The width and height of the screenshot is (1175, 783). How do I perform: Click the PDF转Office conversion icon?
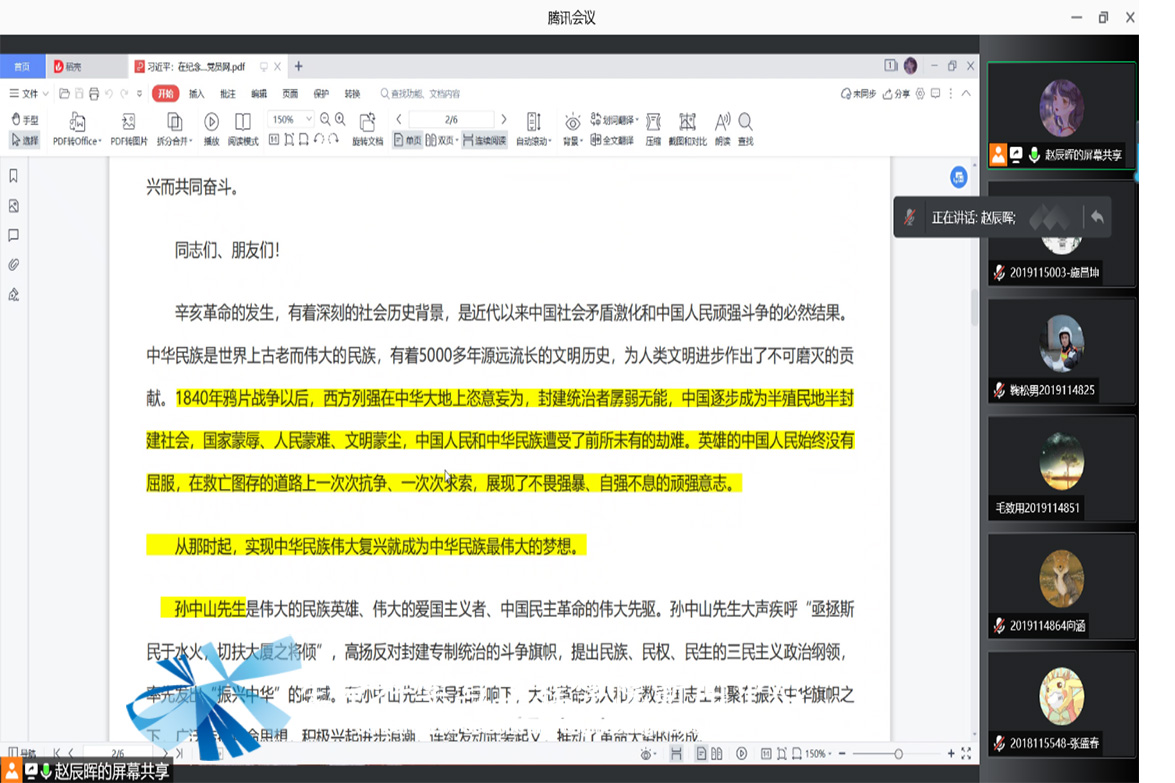[x=77, y=122]
